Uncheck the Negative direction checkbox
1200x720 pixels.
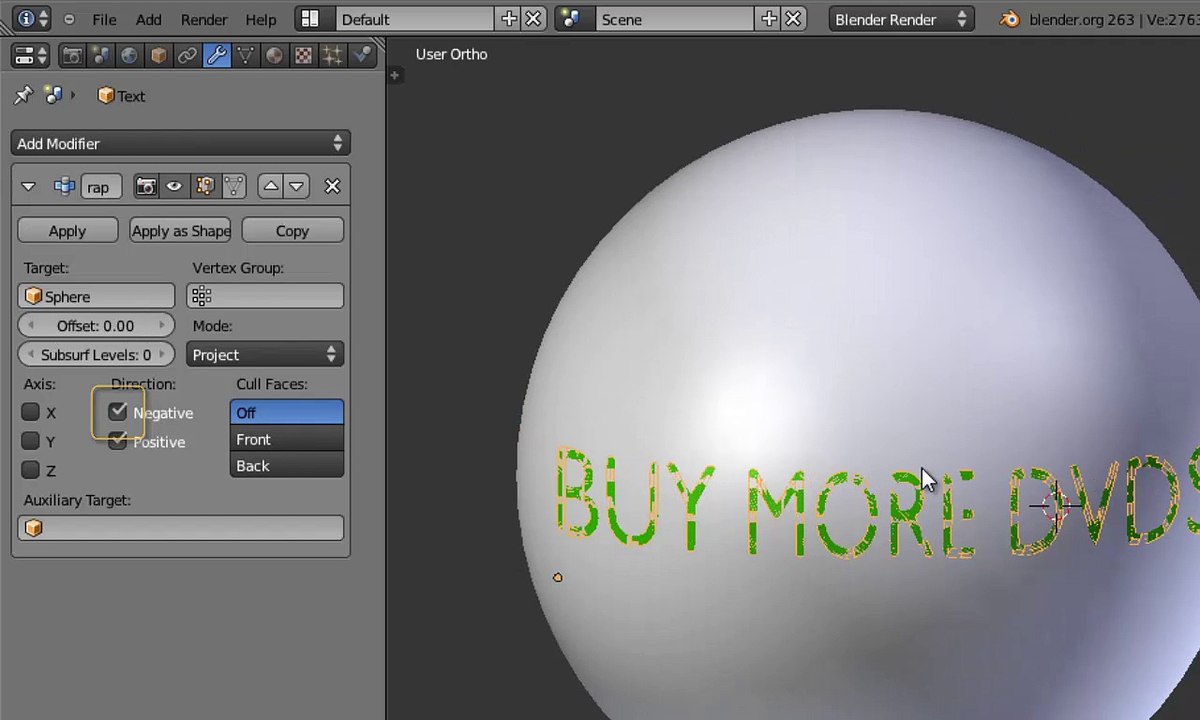click(118, 411)
